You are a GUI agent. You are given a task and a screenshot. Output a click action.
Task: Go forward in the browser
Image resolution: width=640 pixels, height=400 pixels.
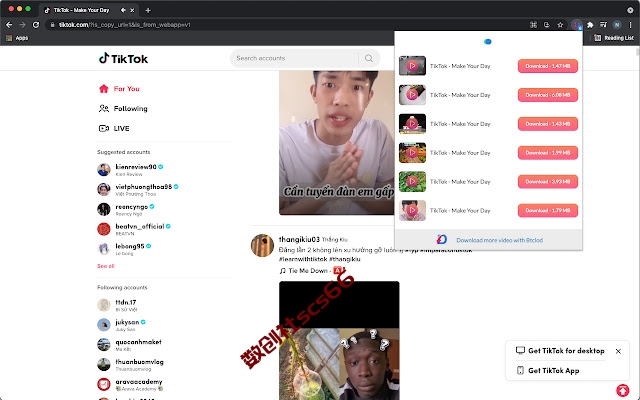point(22,25)
